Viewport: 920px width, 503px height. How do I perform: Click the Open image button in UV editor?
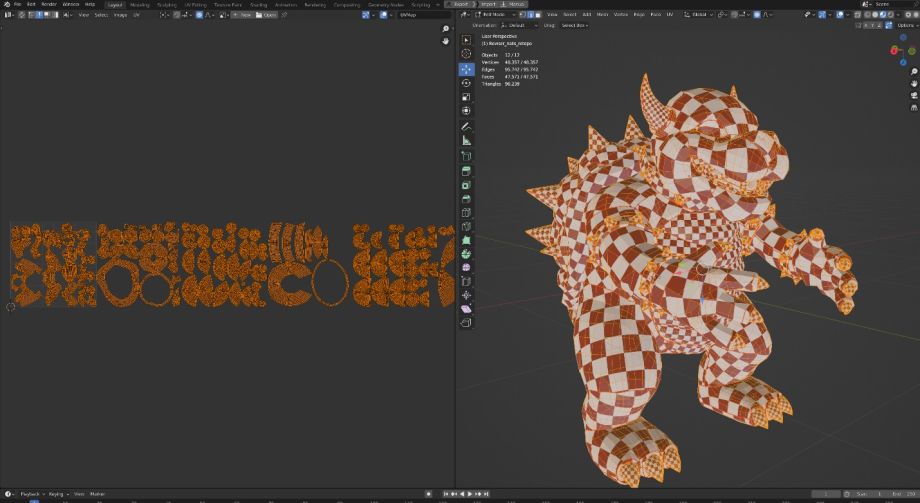tap(266, 15)
